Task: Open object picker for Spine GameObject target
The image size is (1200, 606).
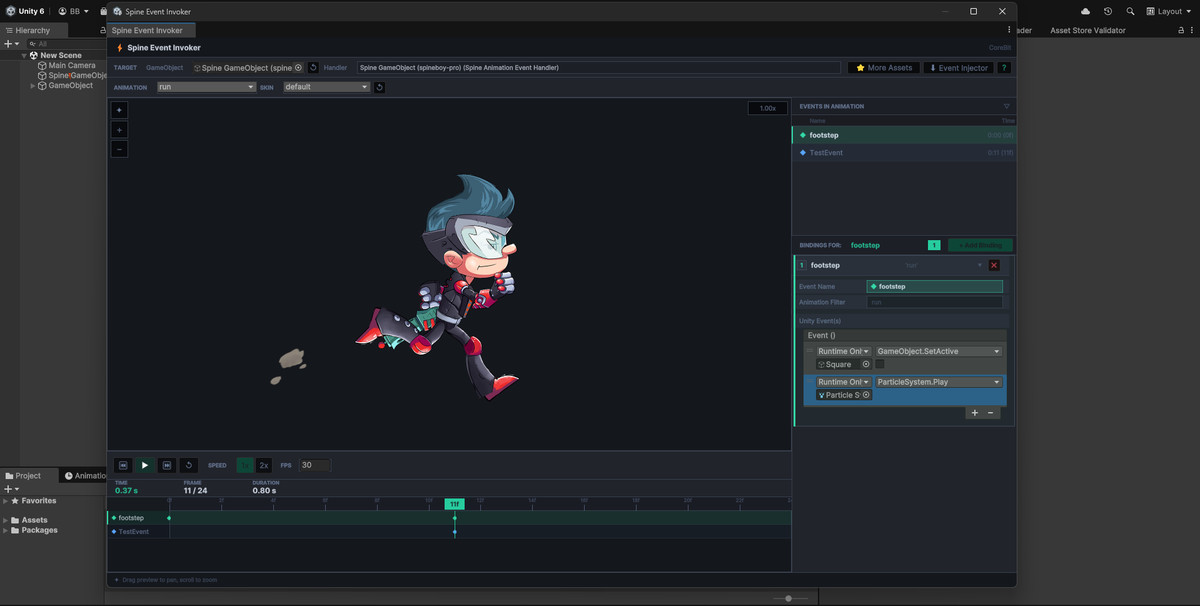Action: pyautogui.click(x=298, y=68)
